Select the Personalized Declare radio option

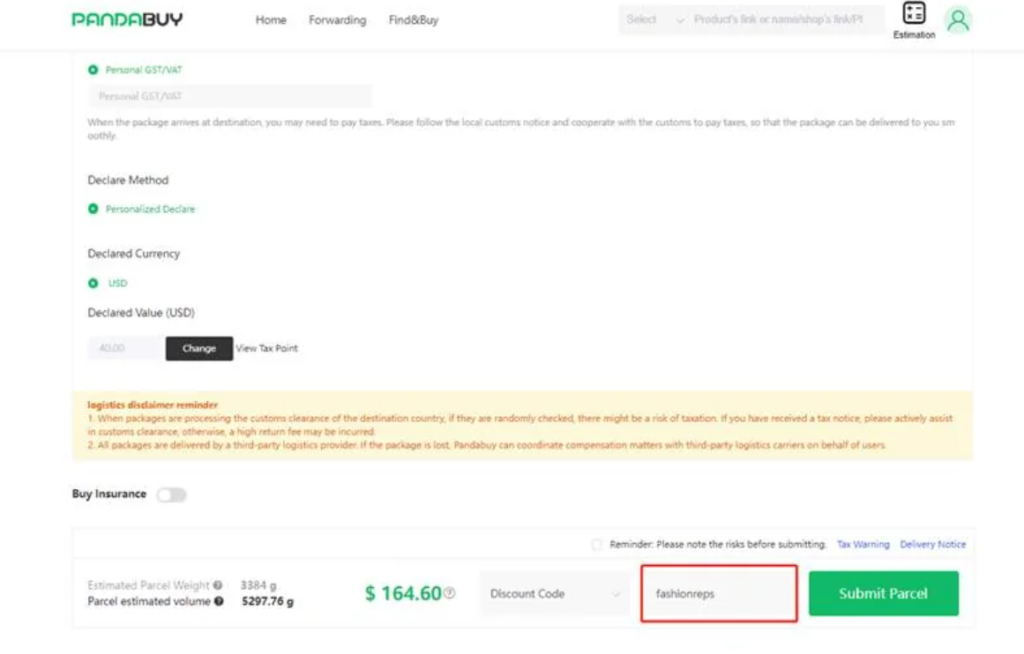point(93,209)
